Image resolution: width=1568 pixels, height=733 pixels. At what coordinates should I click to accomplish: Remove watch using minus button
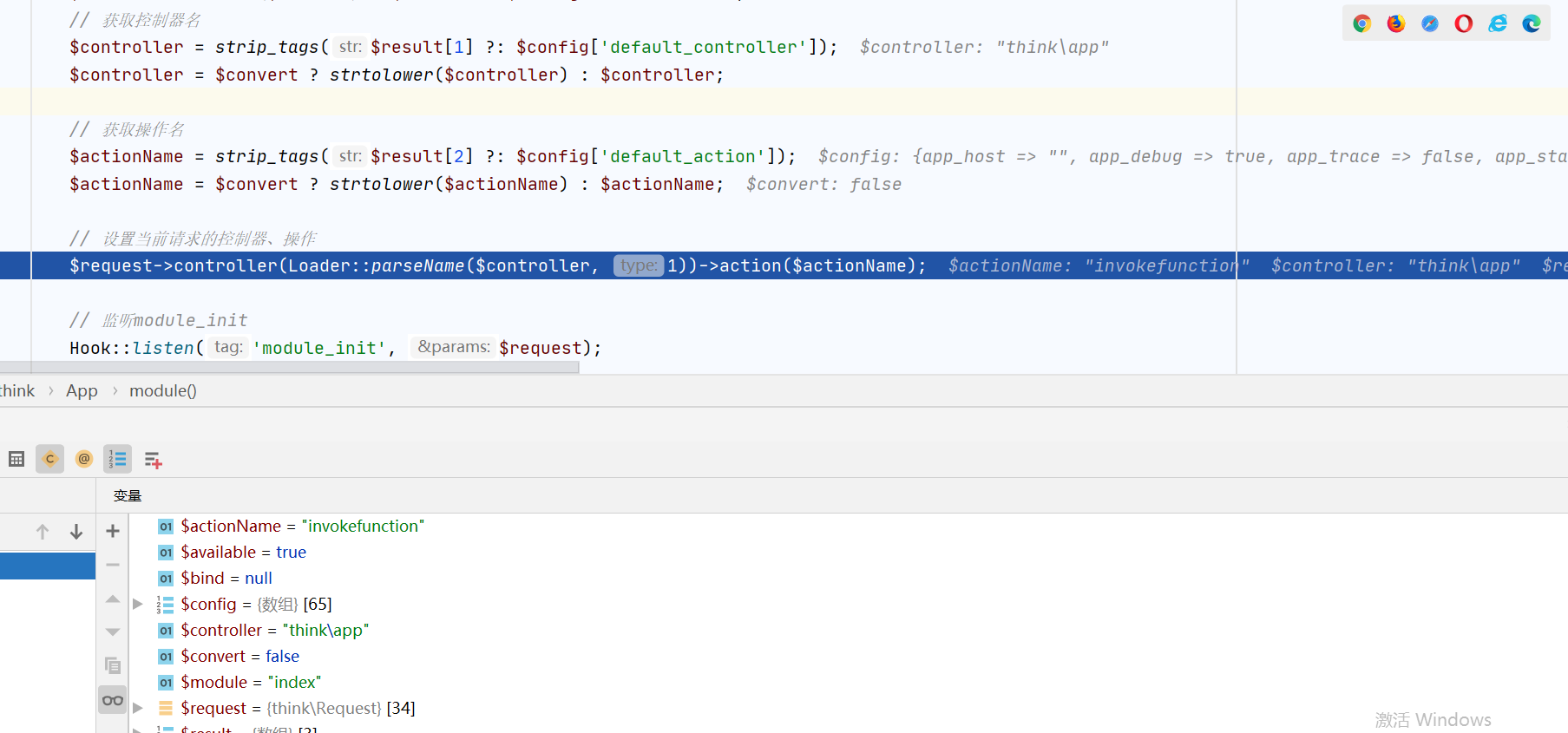pos(113,565)
